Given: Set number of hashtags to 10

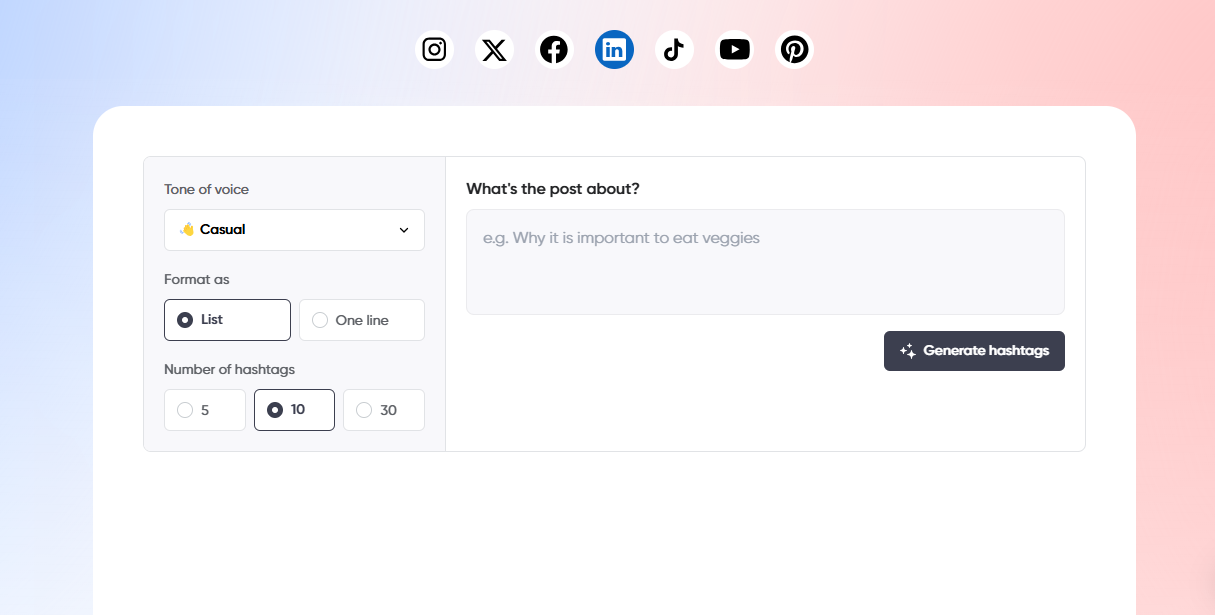Looking at the screenshot, I should pyautogui.click(x=294, y=410).
